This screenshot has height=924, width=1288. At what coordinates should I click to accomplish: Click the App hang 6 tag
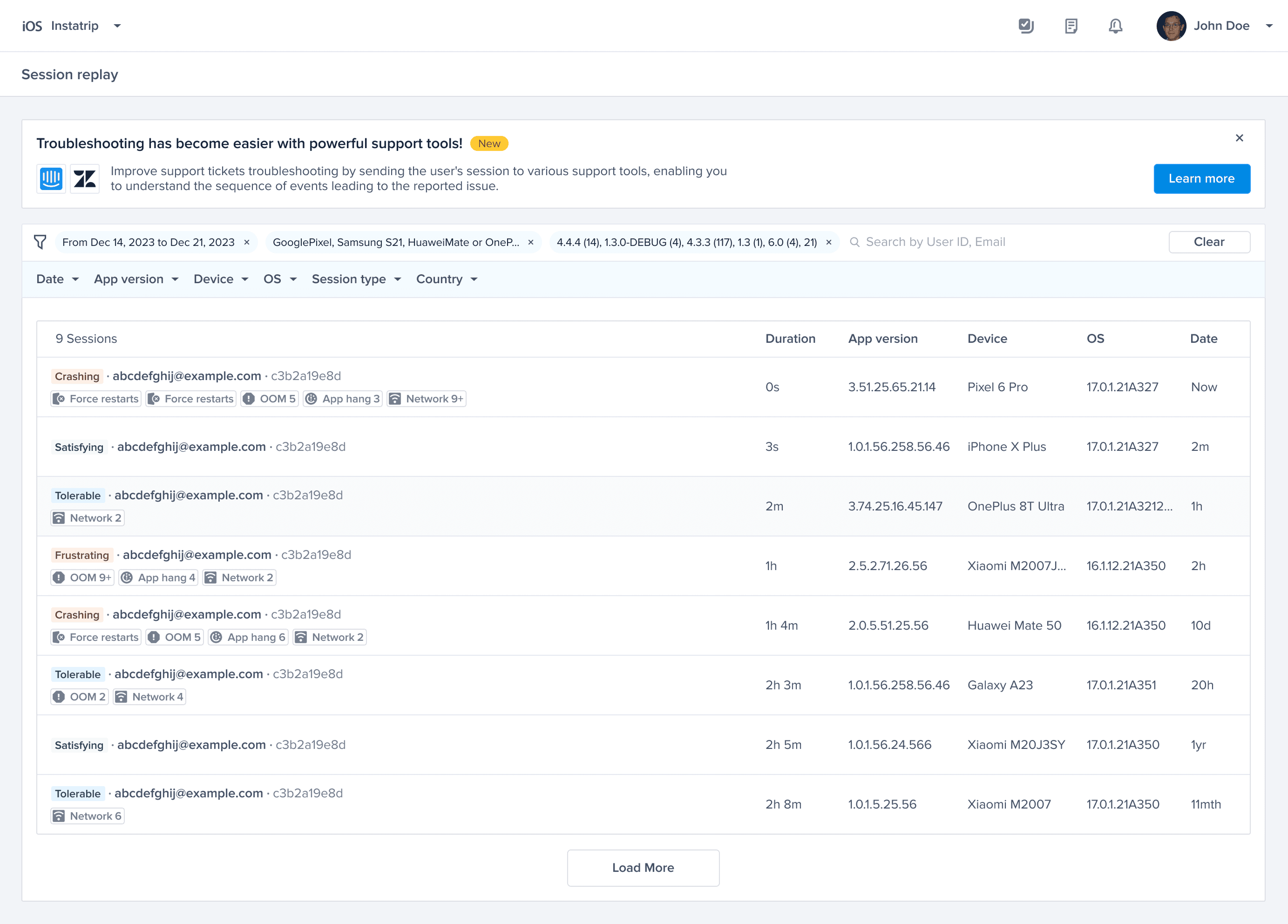[x=248, y=637]
